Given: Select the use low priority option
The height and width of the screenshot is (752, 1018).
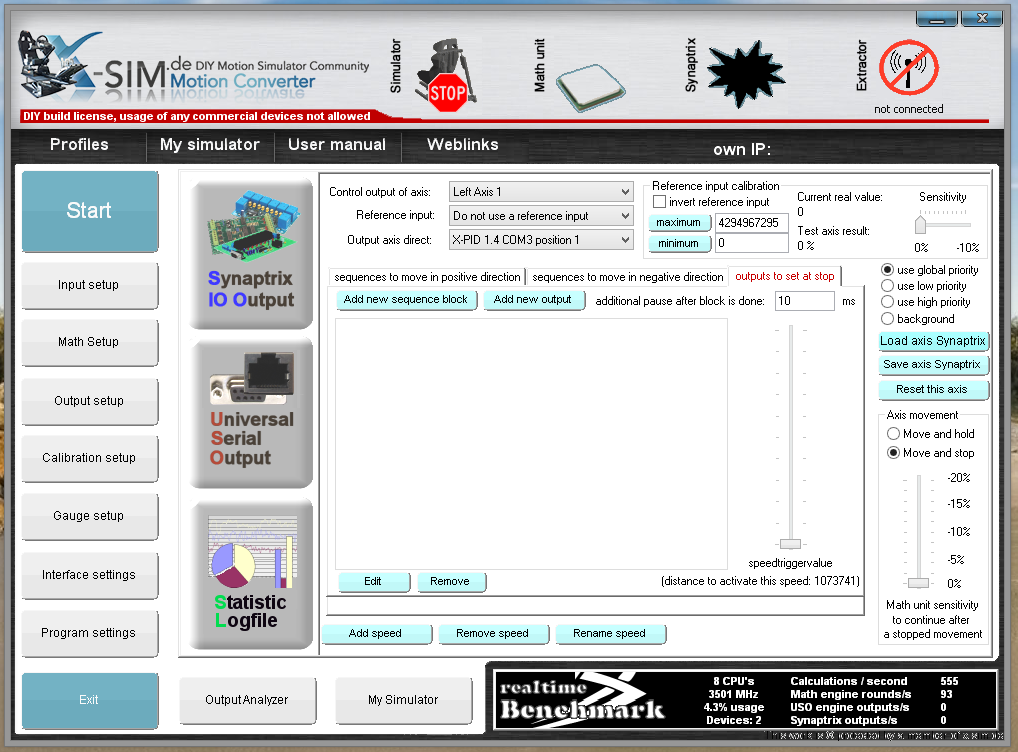Looking at the screenshot, I should pyautogui.click(x=887, y=286).
